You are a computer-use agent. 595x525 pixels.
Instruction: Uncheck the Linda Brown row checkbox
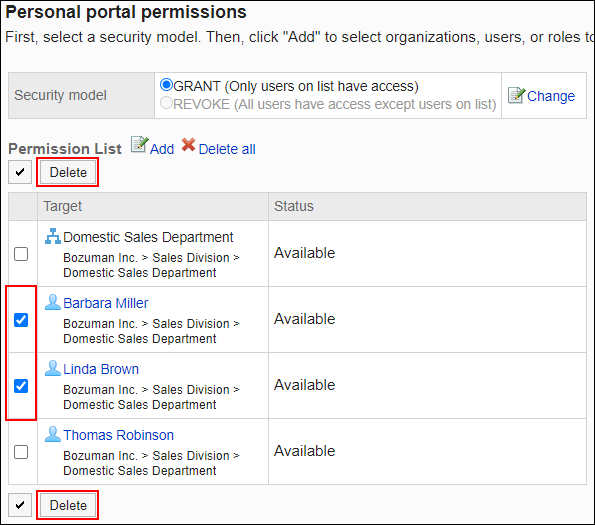(x=21, y=386)
